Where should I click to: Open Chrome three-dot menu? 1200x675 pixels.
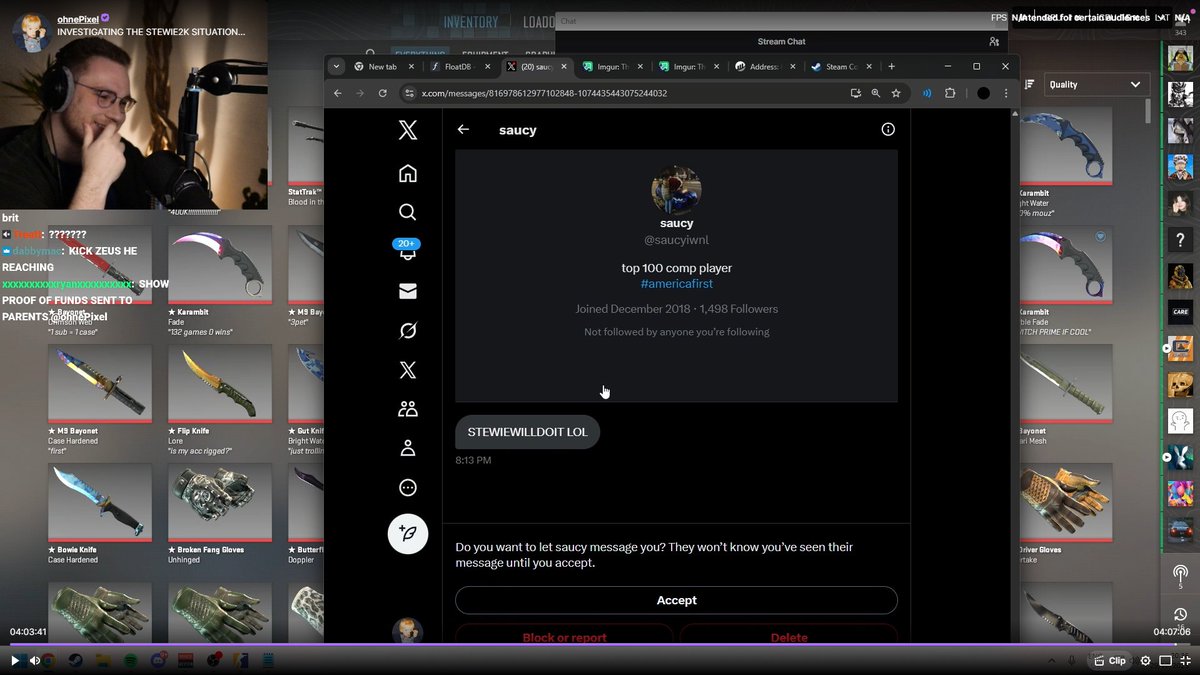[x=1005, y=93]
